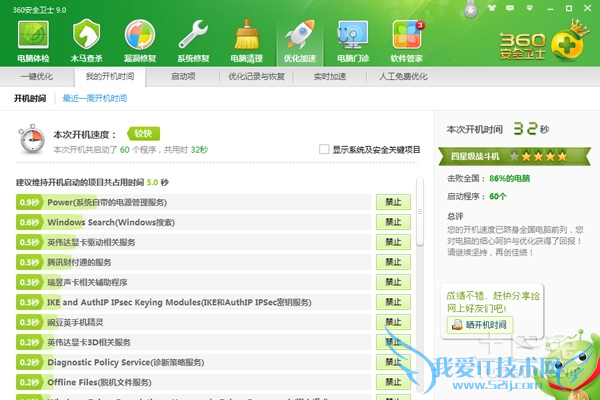This screenshot has height=400, width=600.
Task: Open 电脑体检 computer checkup icon
Action: (33, 41)
